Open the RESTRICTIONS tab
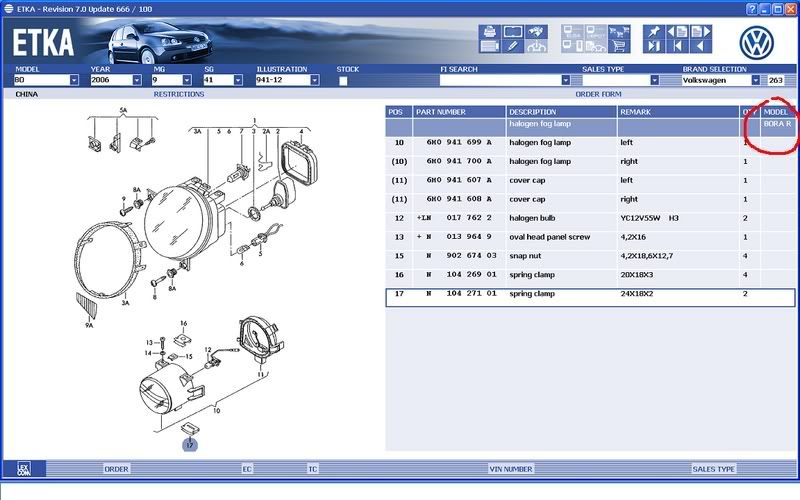The width and height of the screenshot is (800, 500). (178, 94)
